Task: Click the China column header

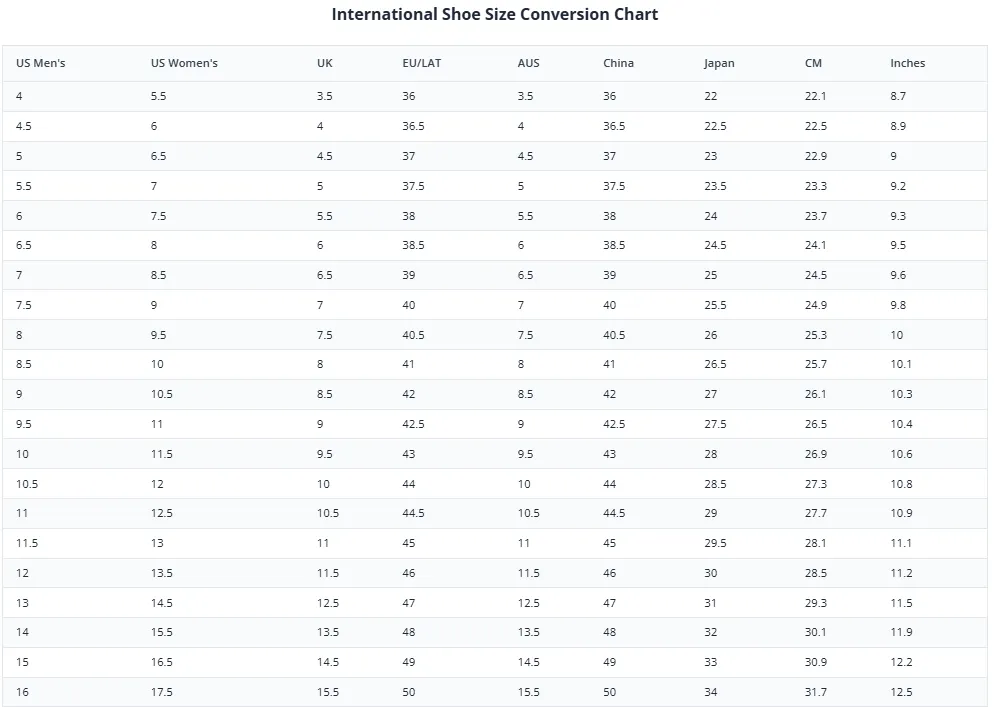Action: pyautogui.click(x=618, y=63)
